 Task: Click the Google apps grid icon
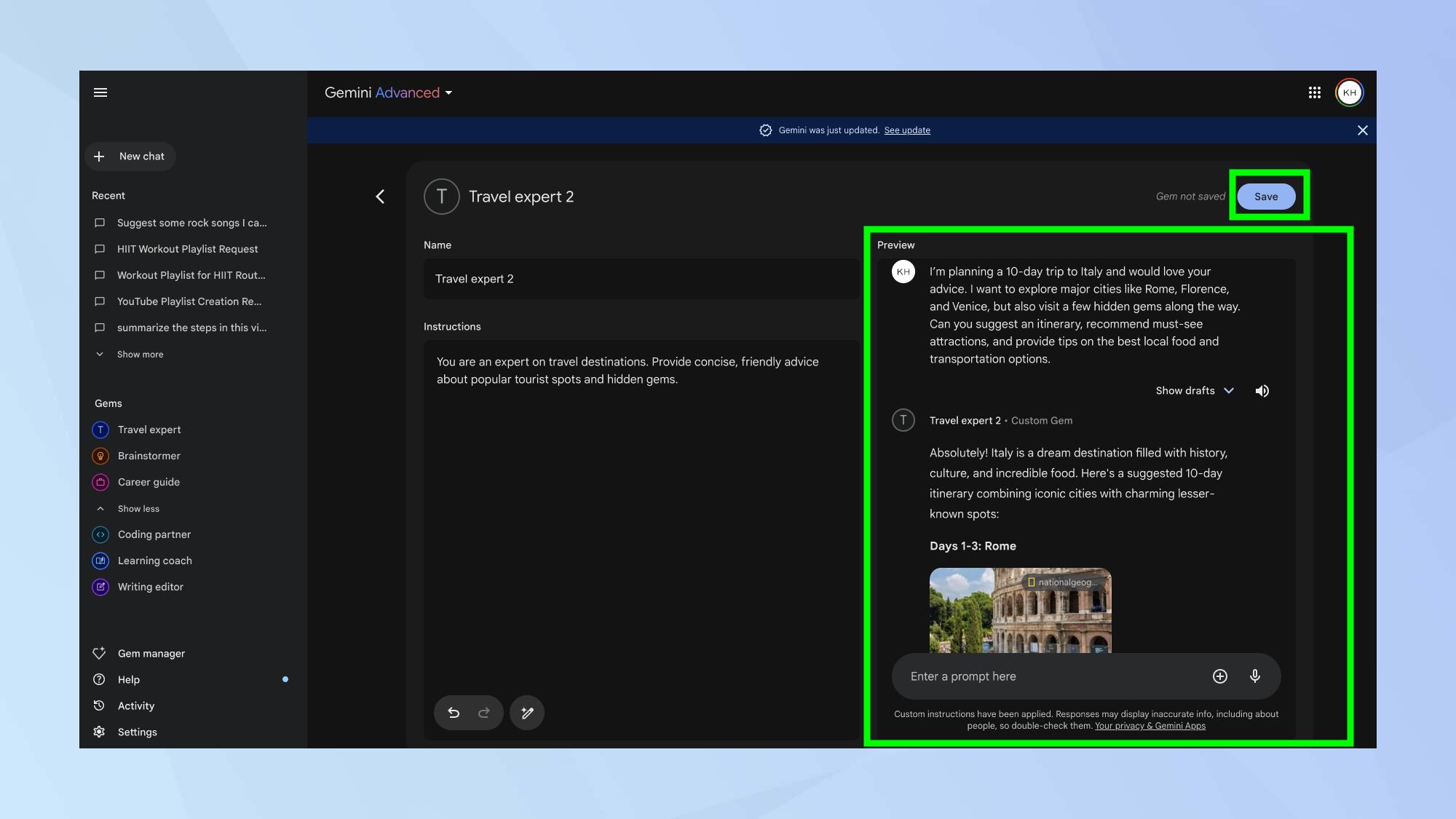click(x=1314, y=92)
